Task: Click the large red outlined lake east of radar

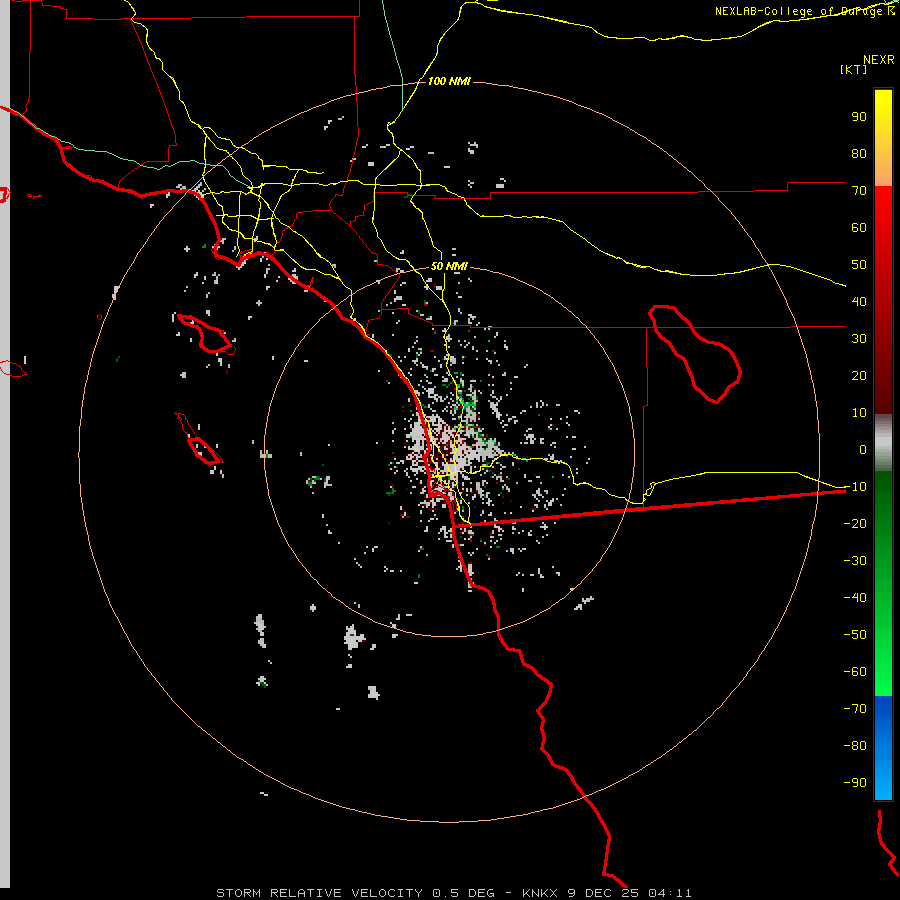Action: pyautogui.click(x=696, y=354)
